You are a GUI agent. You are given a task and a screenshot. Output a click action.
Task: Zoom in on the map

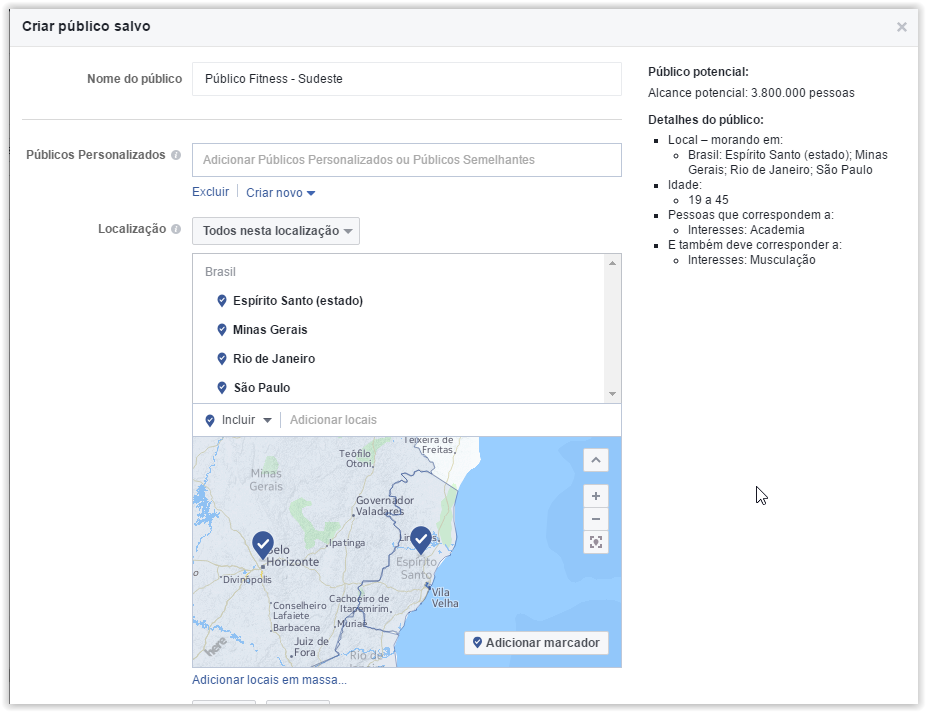click(x=596, y=496)
